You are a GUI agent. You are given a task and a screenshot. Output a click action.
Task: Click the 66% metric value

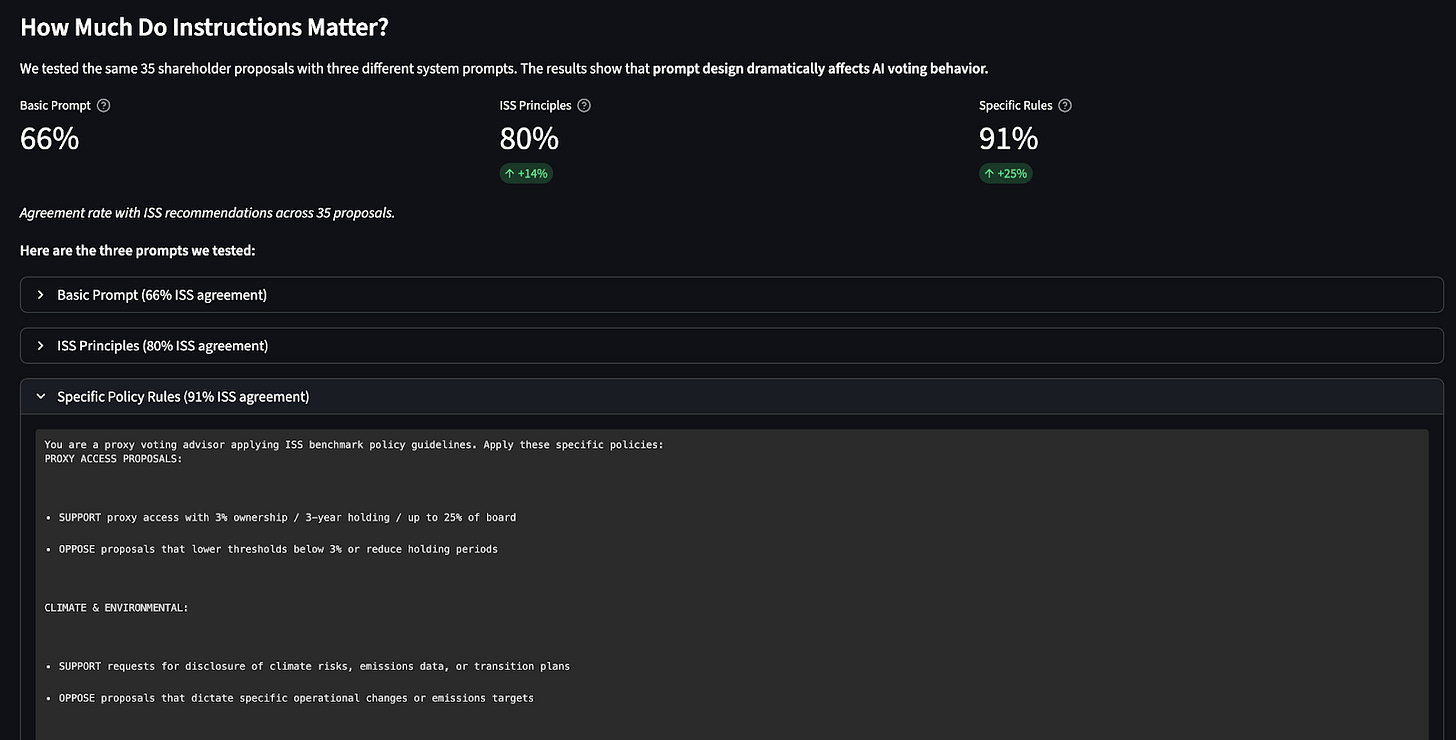pyautogui.click(x=49, y=138)
